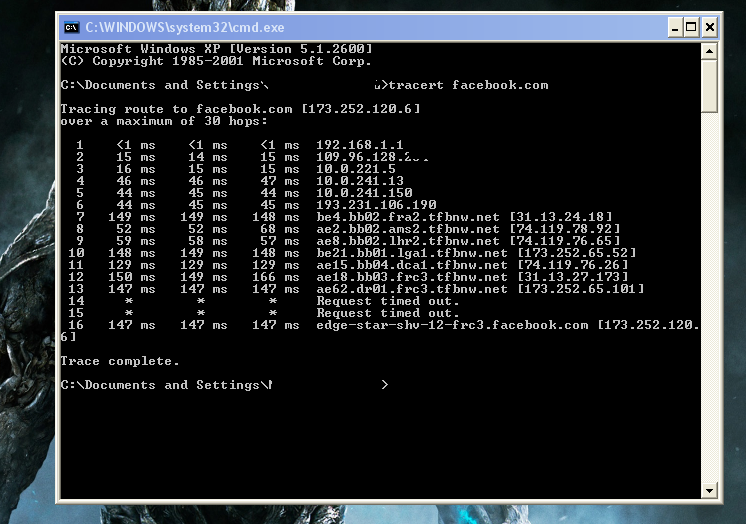This screenshot has height=524, width=746.
Task: Click 'Request timed out.' on hop 15
Action: [x=388, y=313]
